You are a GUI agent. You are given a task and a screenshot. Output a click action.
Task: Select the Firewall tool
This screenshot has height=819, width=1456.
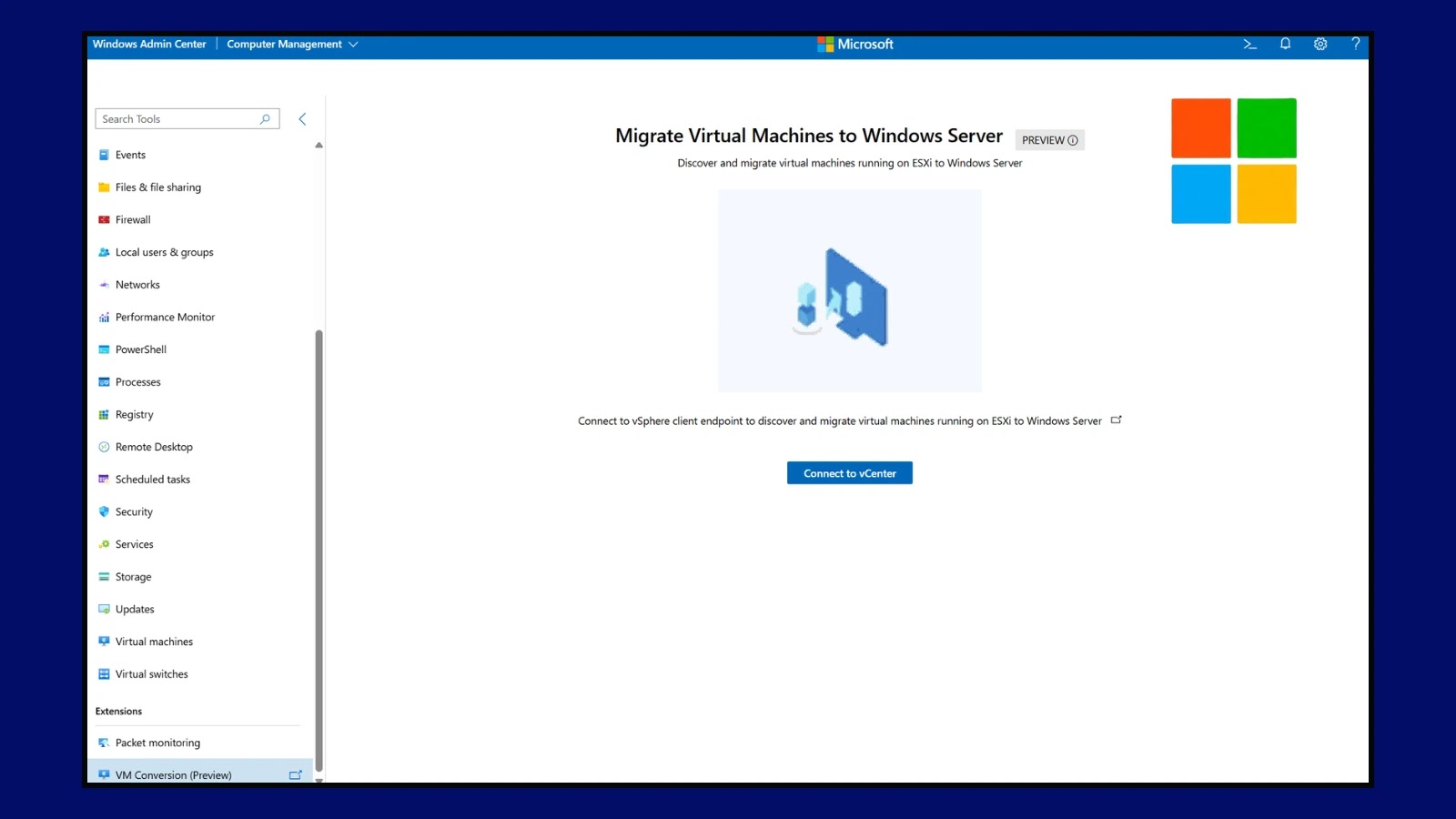point(133,219)
